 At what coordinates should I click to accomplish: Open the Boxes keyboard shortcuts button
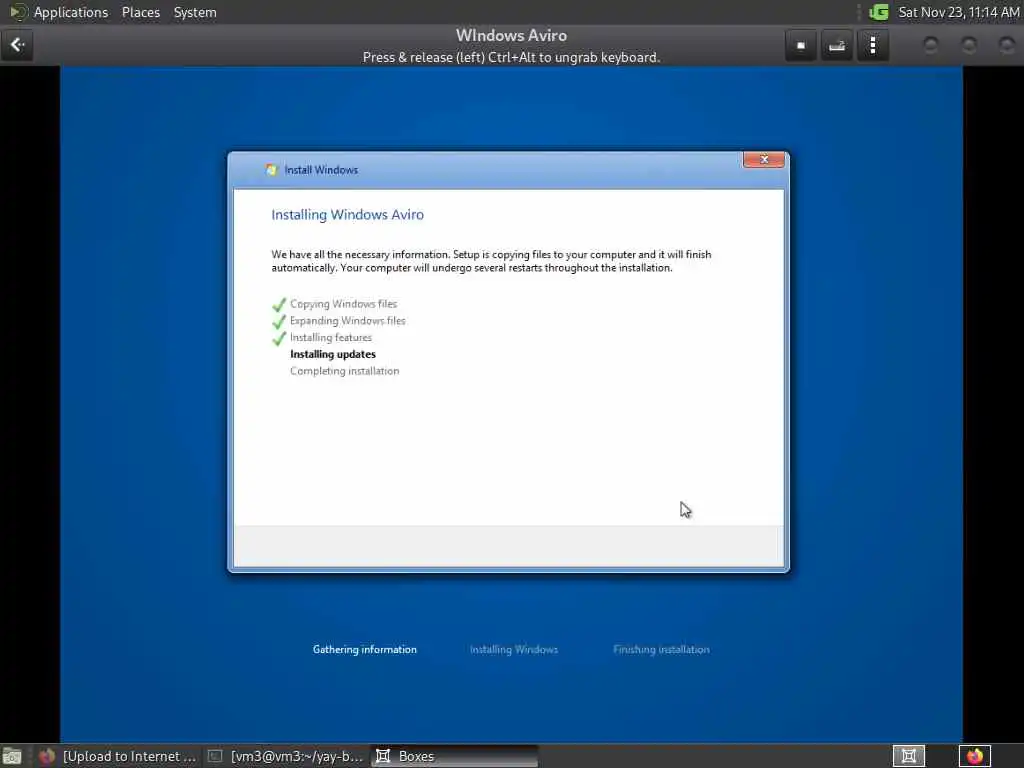pyautogui.click(x=837, y=46)
